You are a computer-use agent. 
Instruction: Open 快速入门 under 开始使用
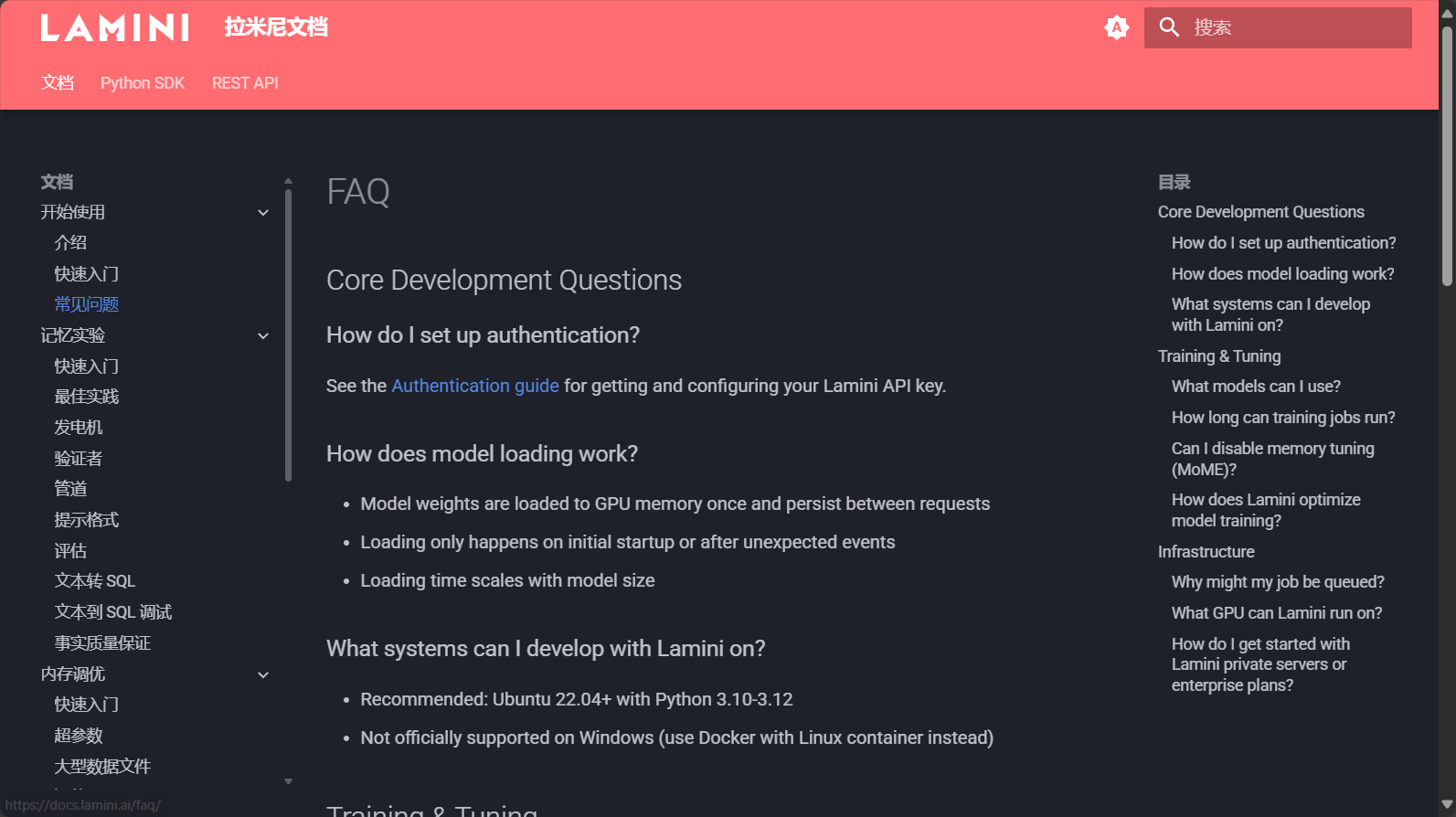87,274
